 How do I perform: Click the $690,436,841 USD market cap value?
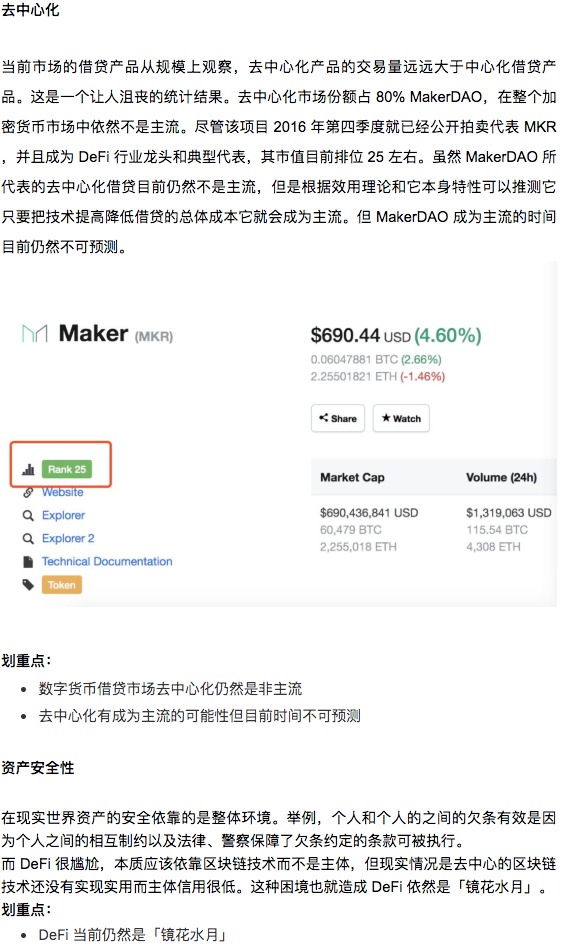(x=369, y=513)
